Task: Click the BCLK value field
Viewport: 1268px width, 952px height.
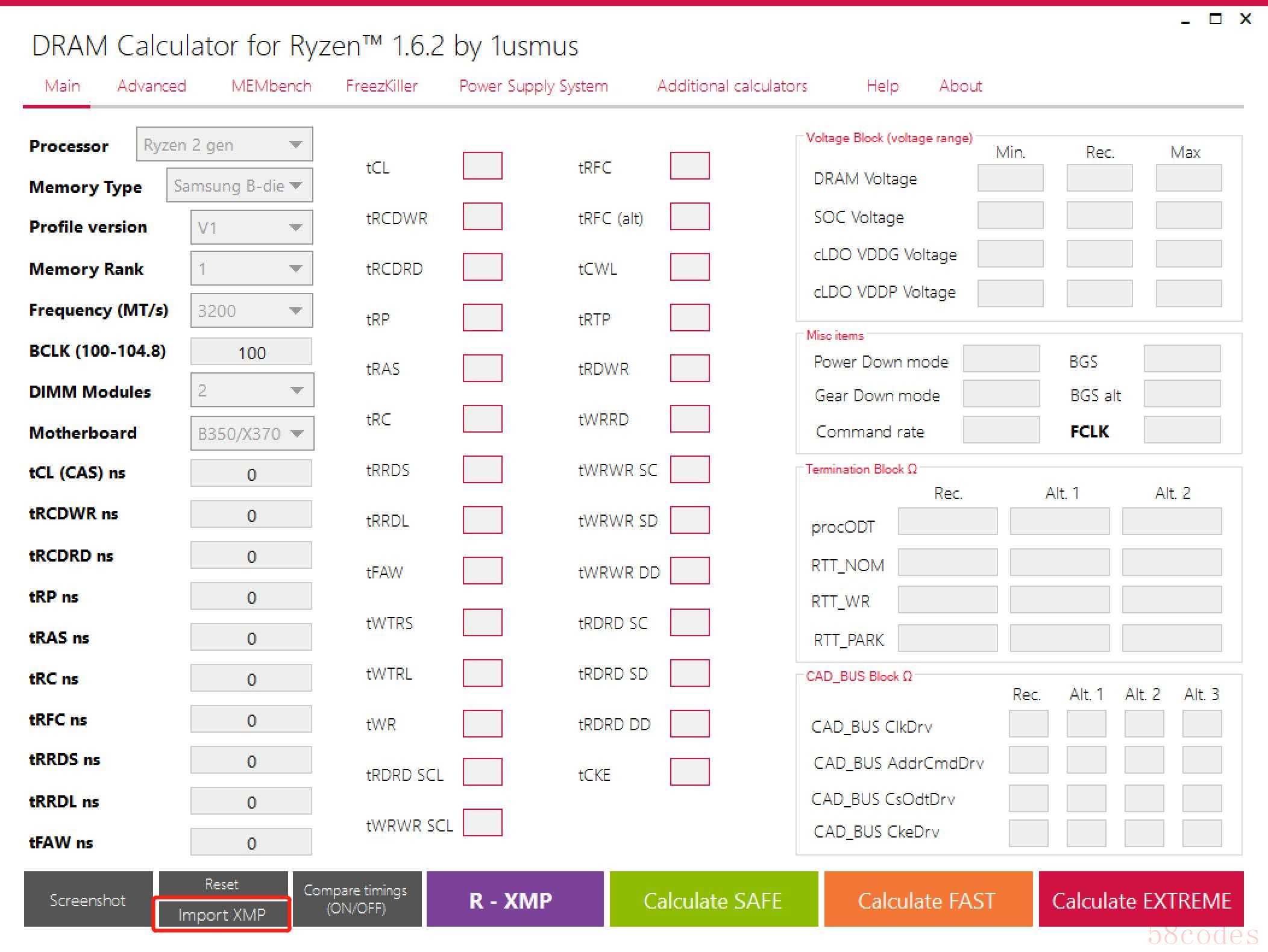Action: point(251,352)
